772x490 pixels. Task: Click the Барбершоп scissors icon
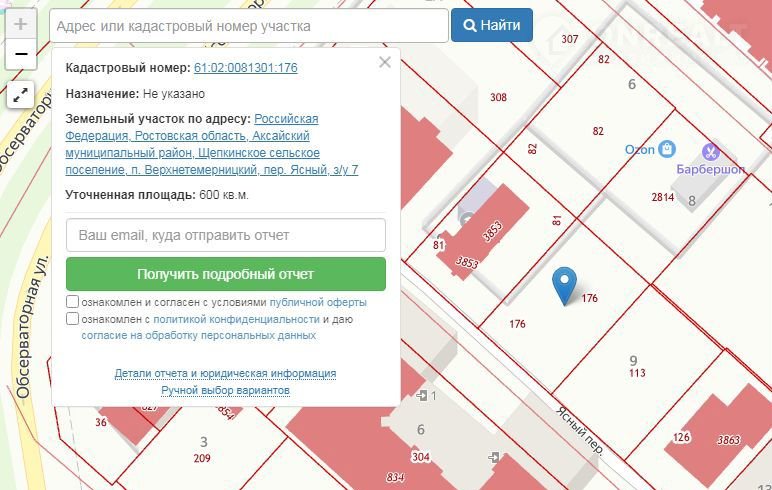point(711,152)
